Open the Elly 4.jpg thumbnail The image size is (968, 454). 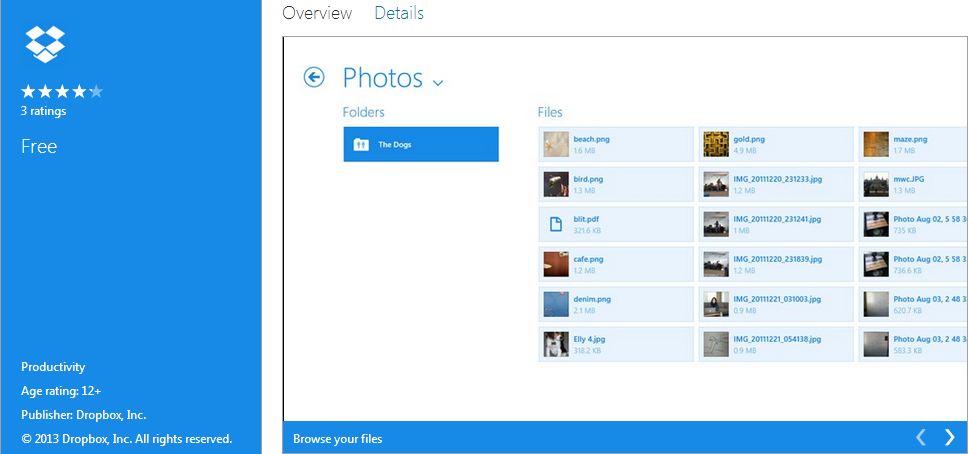point(556,345)
